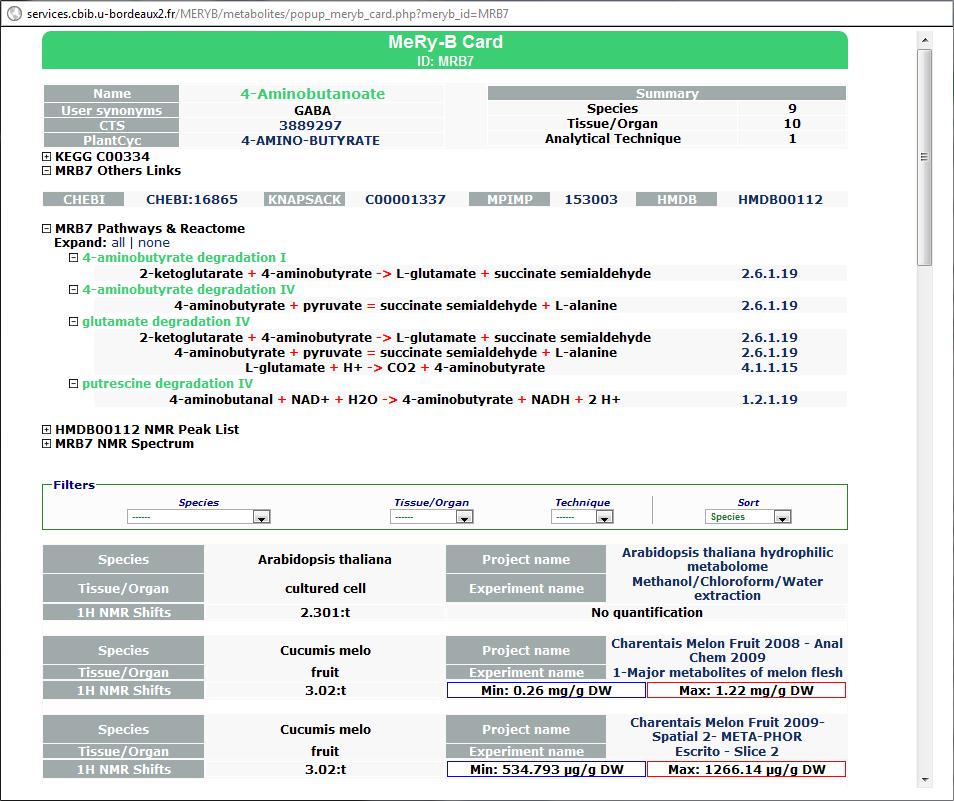Collapse the MRB7 Others Links section
Screen dimensions: 954x801
coord(46,171)
